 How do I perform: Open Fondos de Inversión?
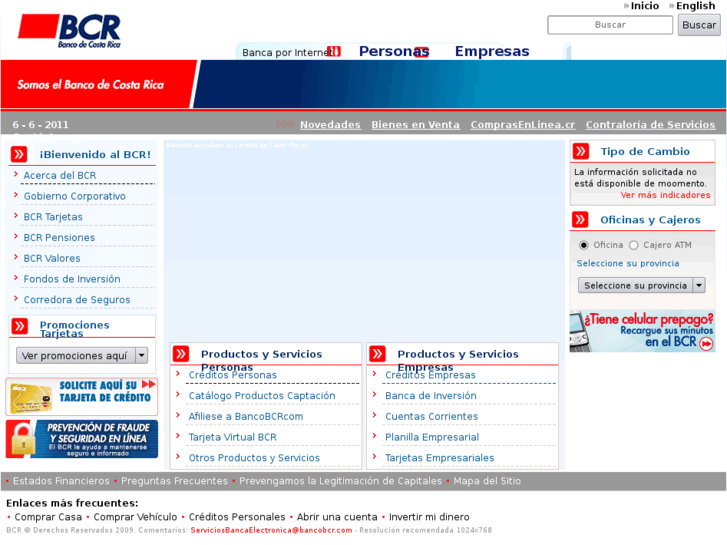pyautogui.click(x=72, y=279)
